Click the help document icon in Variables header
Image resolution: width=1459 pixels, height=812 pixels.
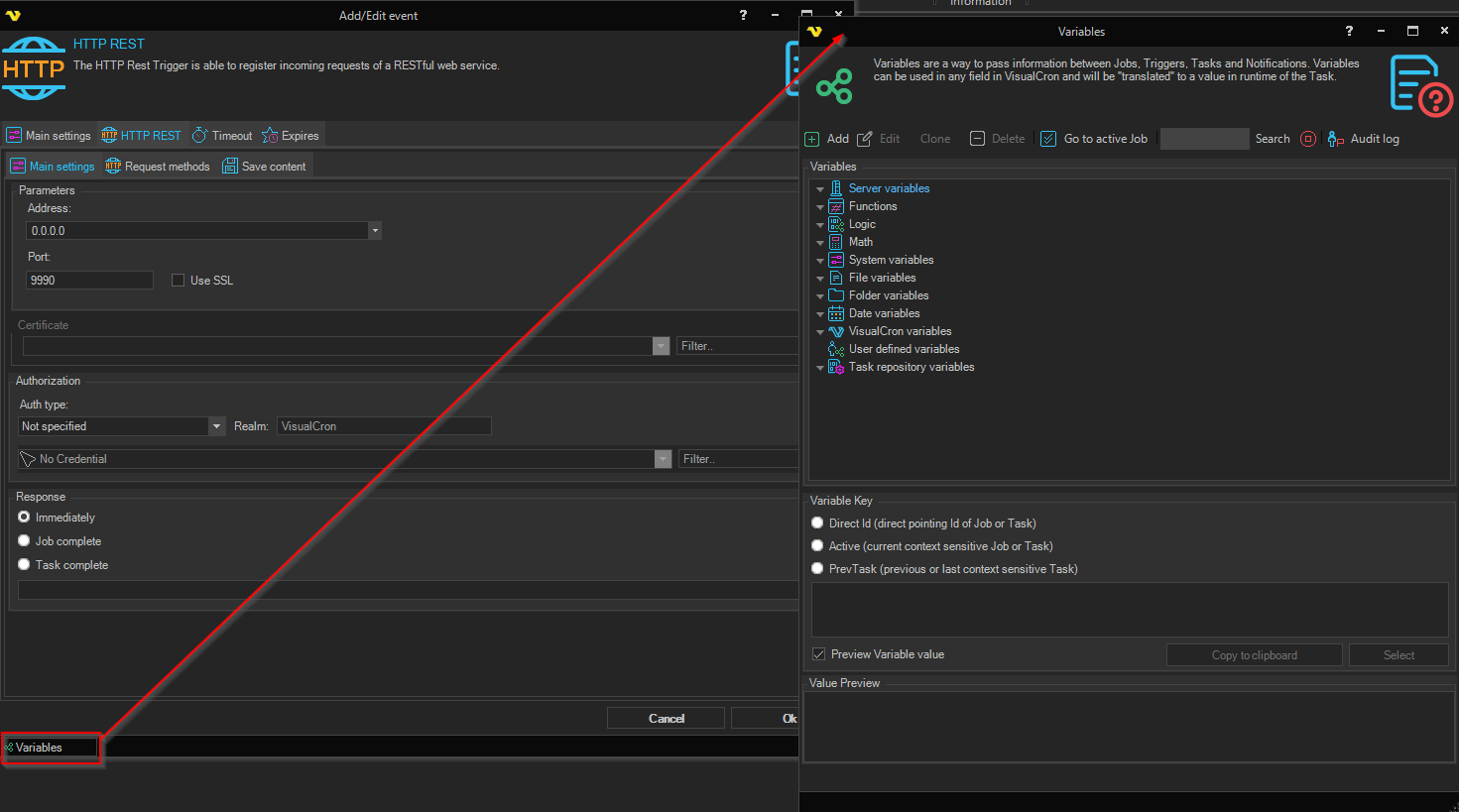tap(1420, 85)
